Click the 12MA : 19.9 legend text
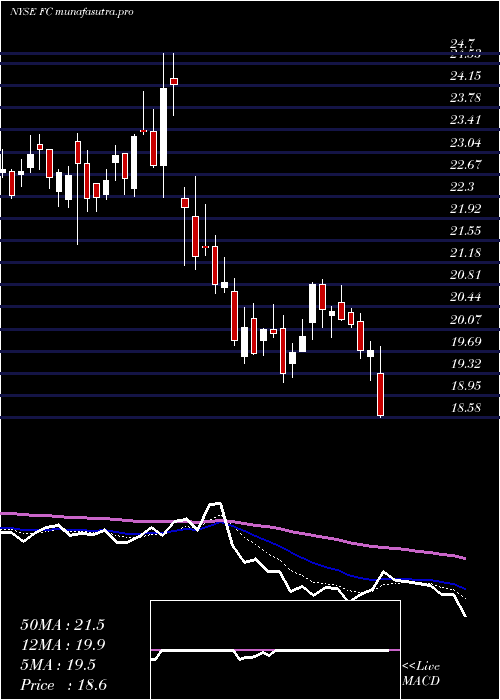The height and width of the screenshot is (700, 500). 62,645
